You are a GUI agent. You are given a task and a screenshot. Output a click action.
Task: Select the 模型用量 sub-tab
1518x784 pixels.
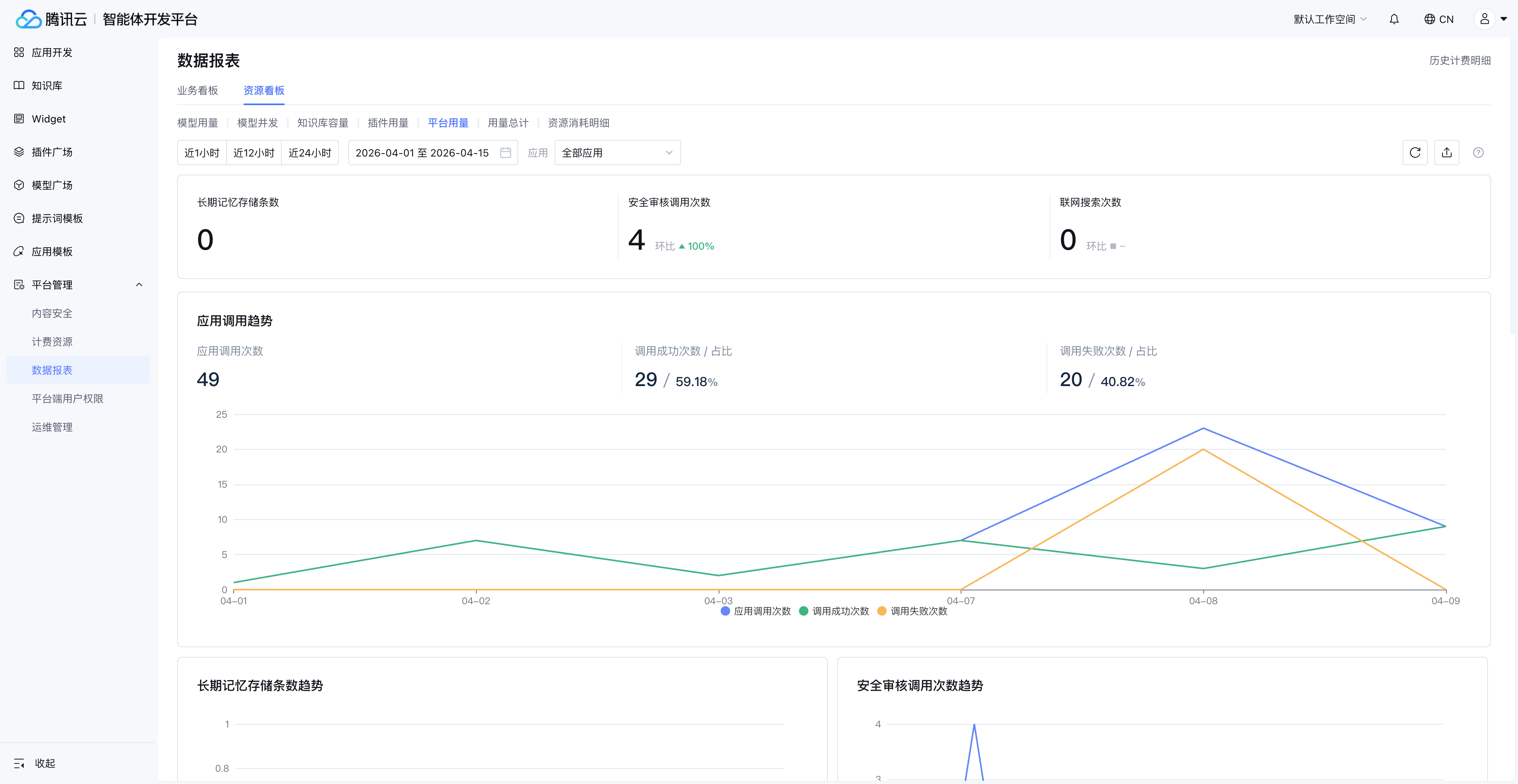tap(197, 122)
